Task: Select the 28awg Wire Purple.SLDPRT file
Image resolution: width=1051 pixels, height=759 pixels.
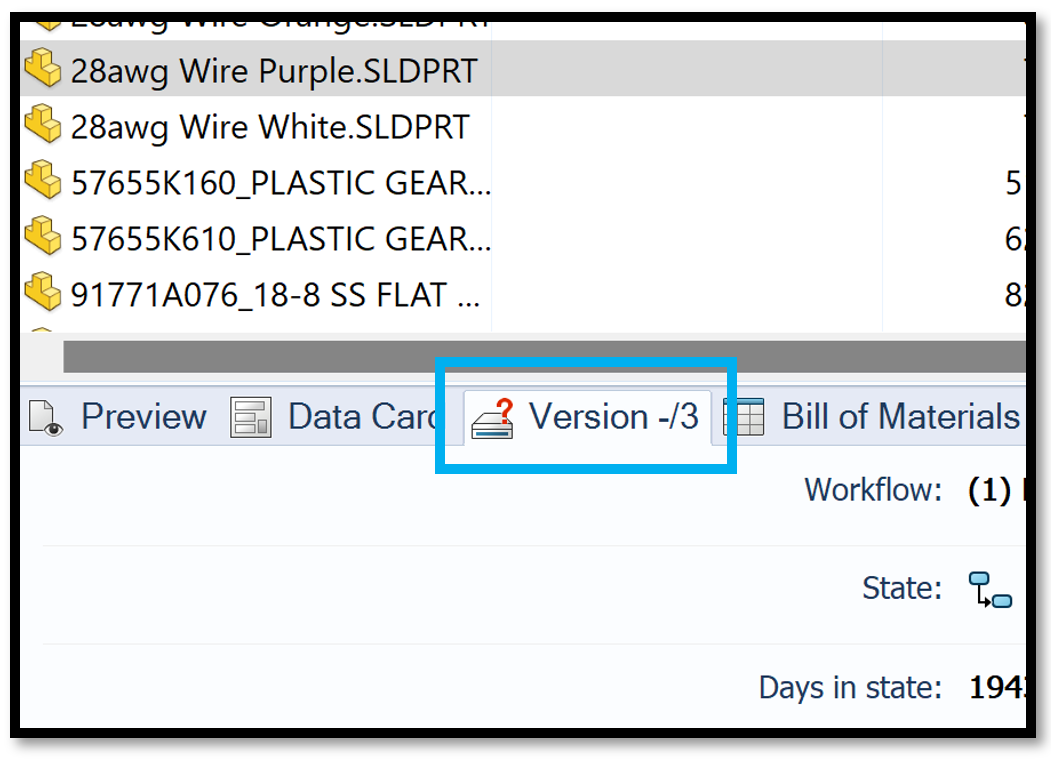Action: tap(274, 70)
